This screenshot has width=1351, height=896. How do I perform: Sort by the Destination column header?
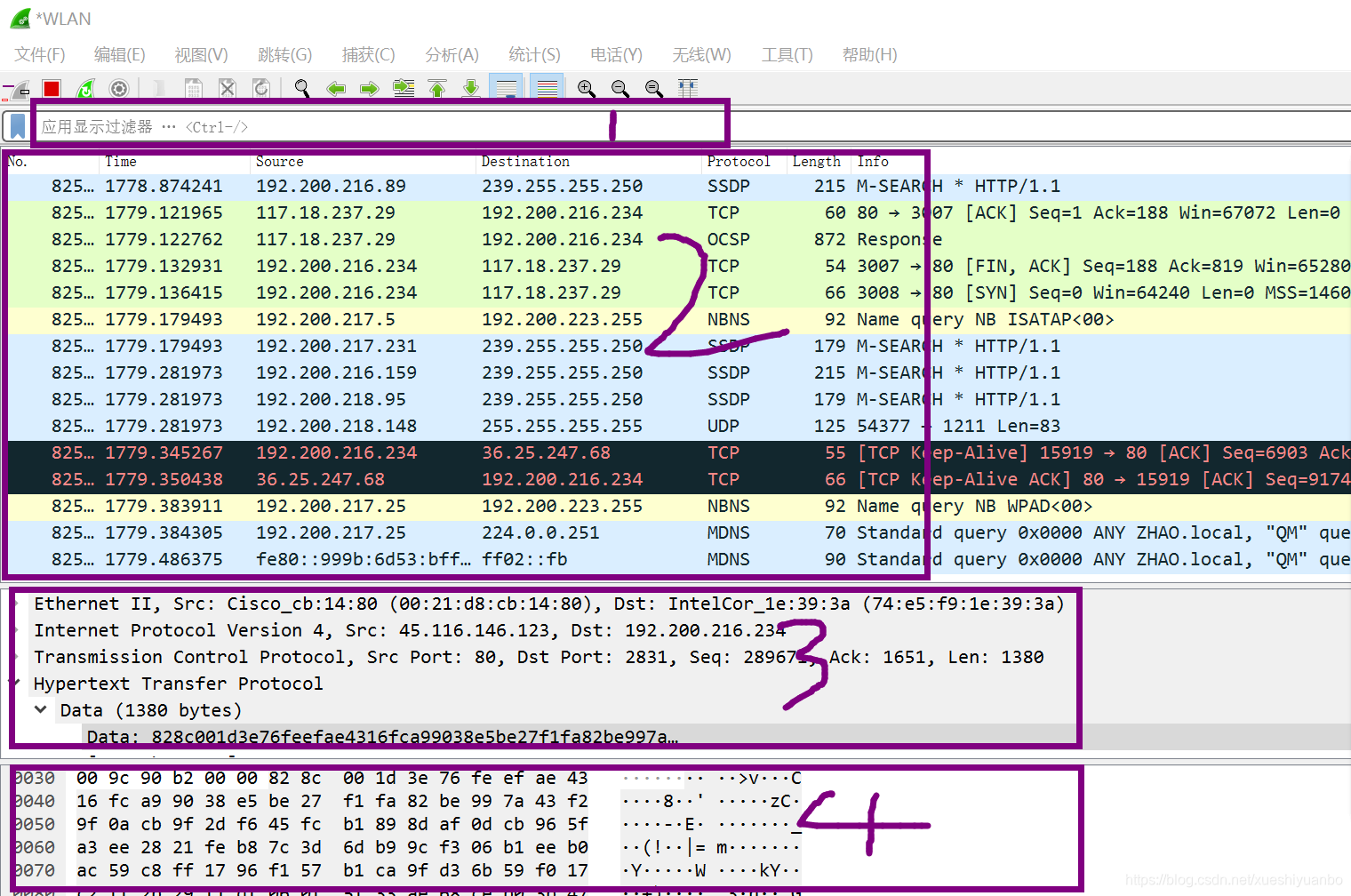(x=588, y=162)
